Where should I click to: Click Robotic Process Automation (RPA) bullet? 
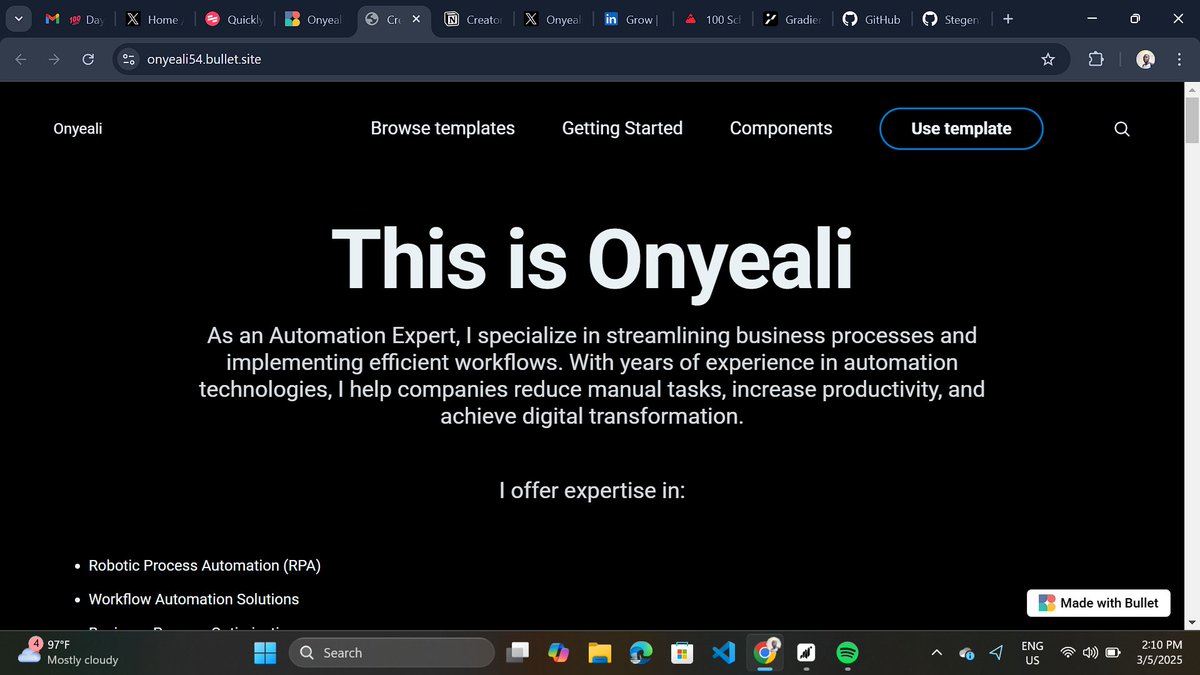pyautogui.click(x=205, y=565)
